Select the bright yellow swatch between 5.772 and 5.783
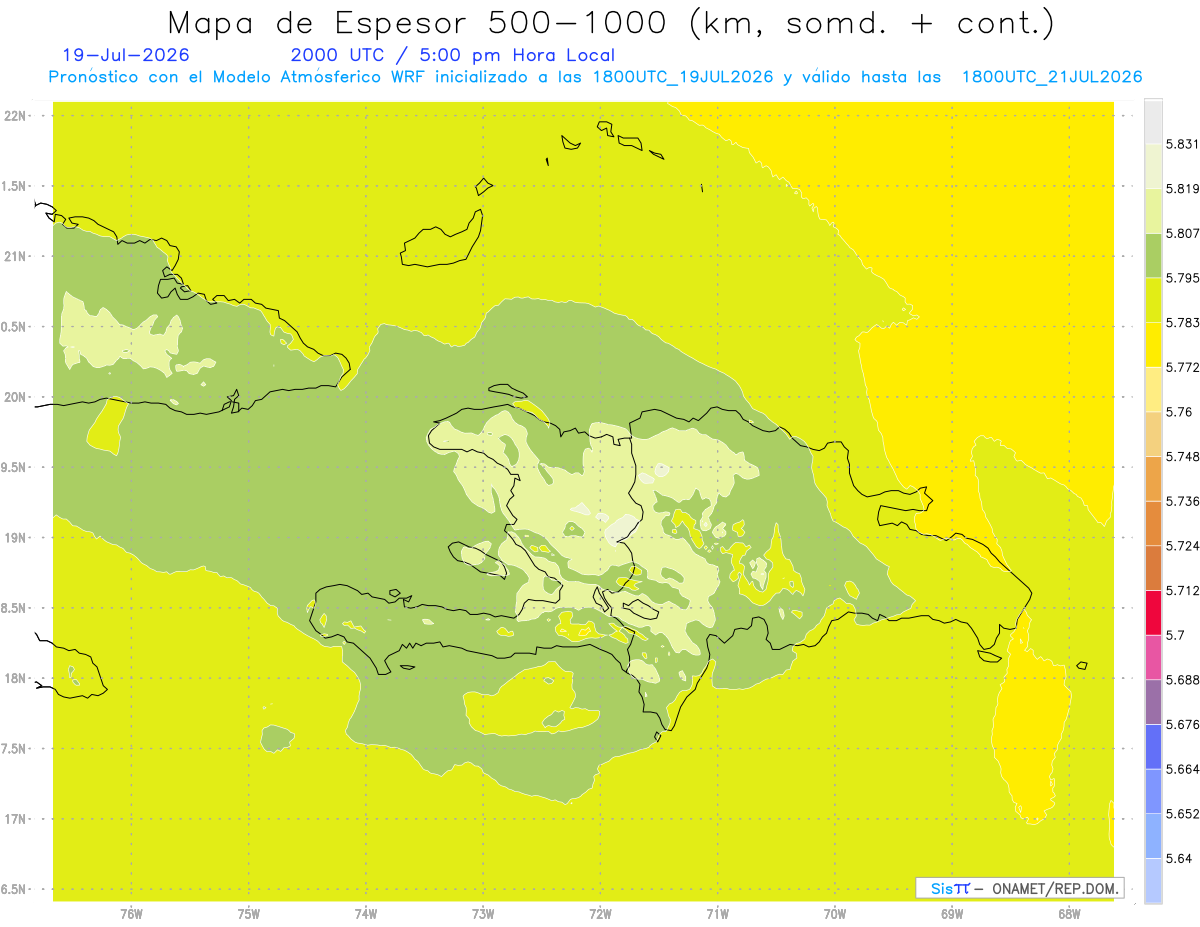Viewport: 1200px width, 927px height. click(x=1153, y=344)
